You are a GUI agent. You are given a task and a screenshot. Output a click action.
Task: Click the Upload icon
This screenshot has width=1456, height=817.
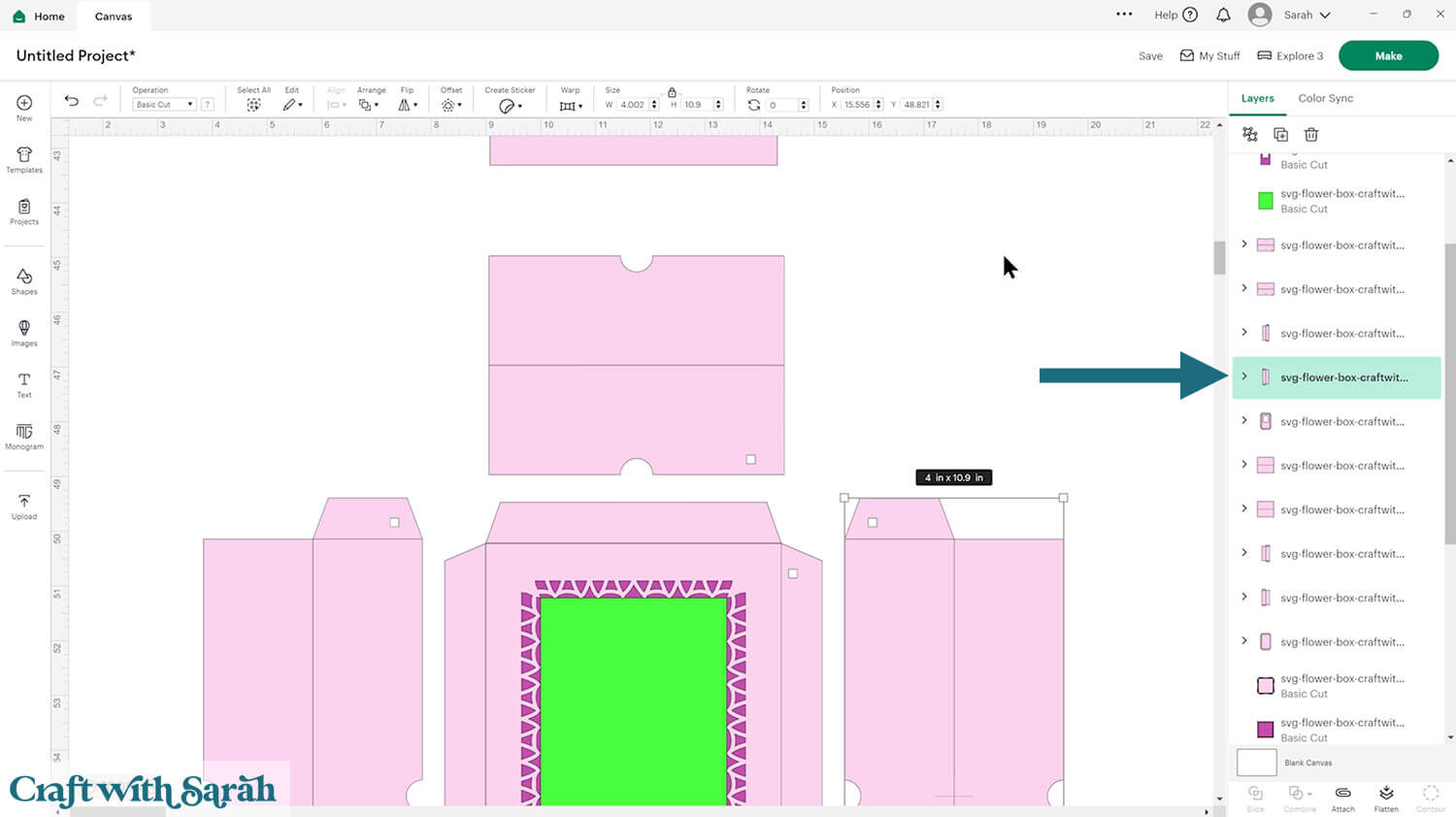coord(24,506)
